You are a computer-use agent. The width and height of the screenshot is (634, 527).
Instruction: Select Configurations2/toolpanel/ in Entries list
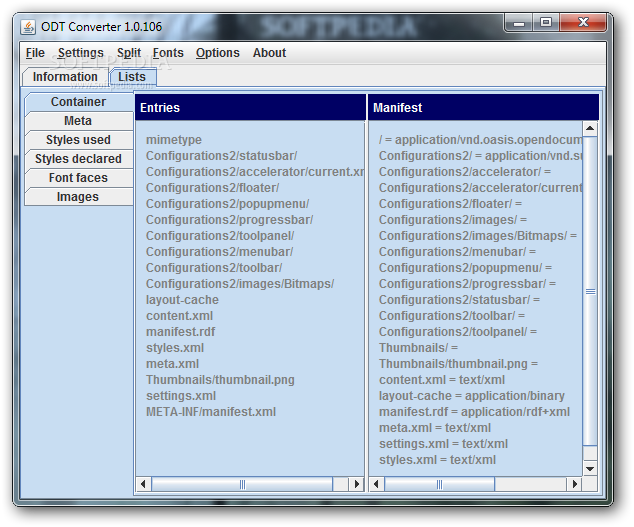click(x=220, y=236)
